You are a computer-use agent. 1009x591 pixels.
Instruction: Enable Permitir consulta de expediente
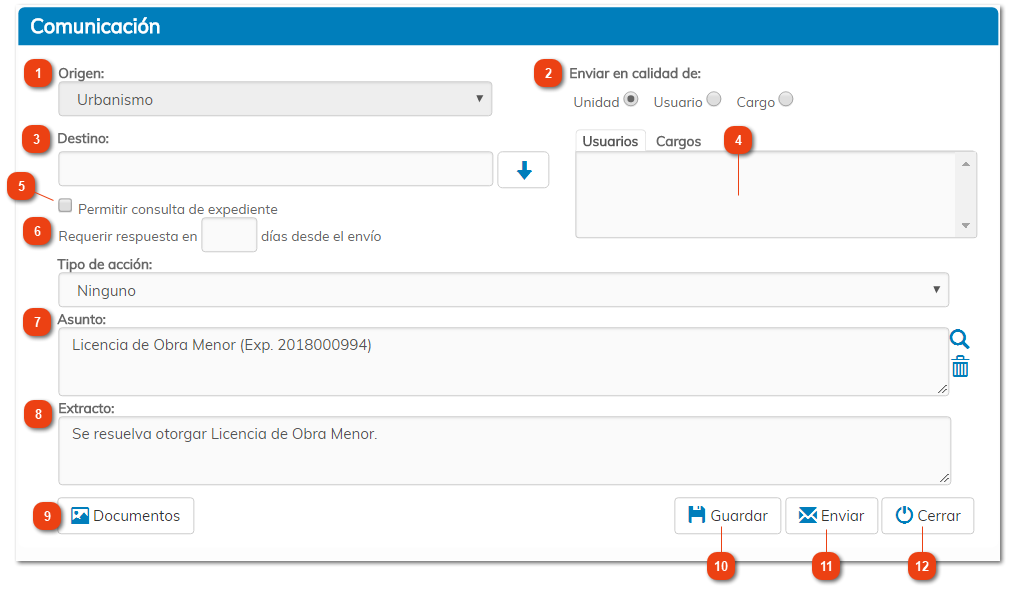65,205
